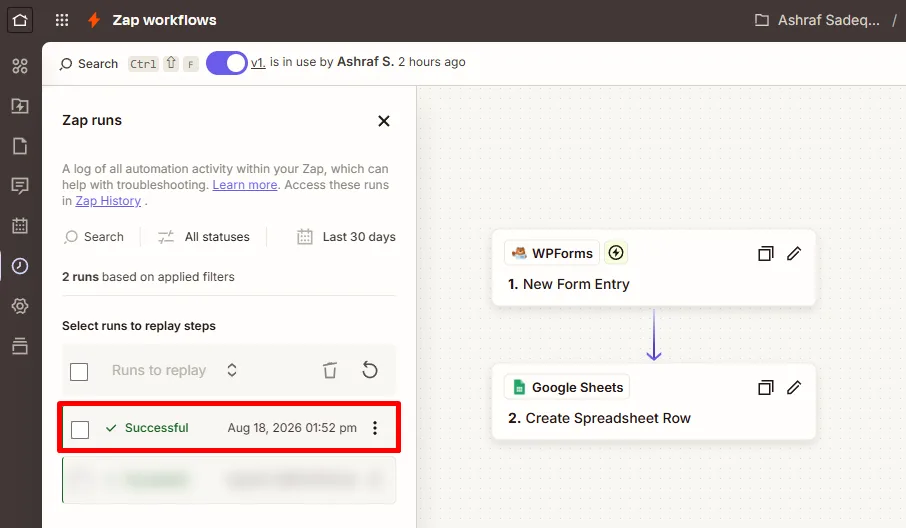
Task: Open the sidebar apps overview icon
Action: tap(20, 66)
